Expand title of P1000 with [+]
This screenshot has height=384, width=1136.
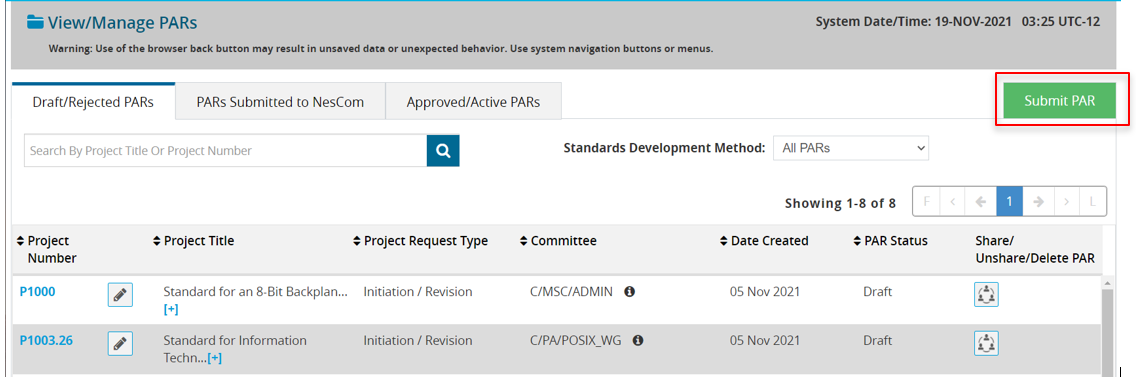[x=171, y=309]
